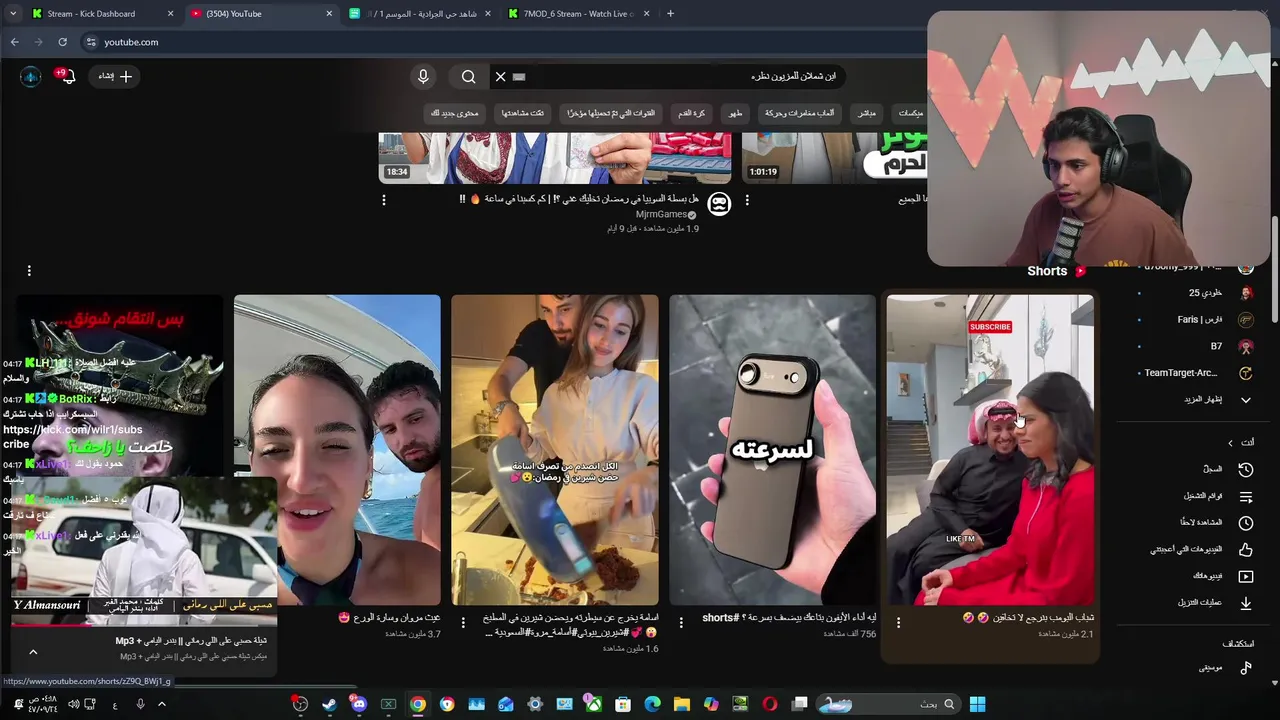Viewport: 1280px width, 720px height.
Task: Open File Explorer from the taskbar
Action: coord(682,704)
